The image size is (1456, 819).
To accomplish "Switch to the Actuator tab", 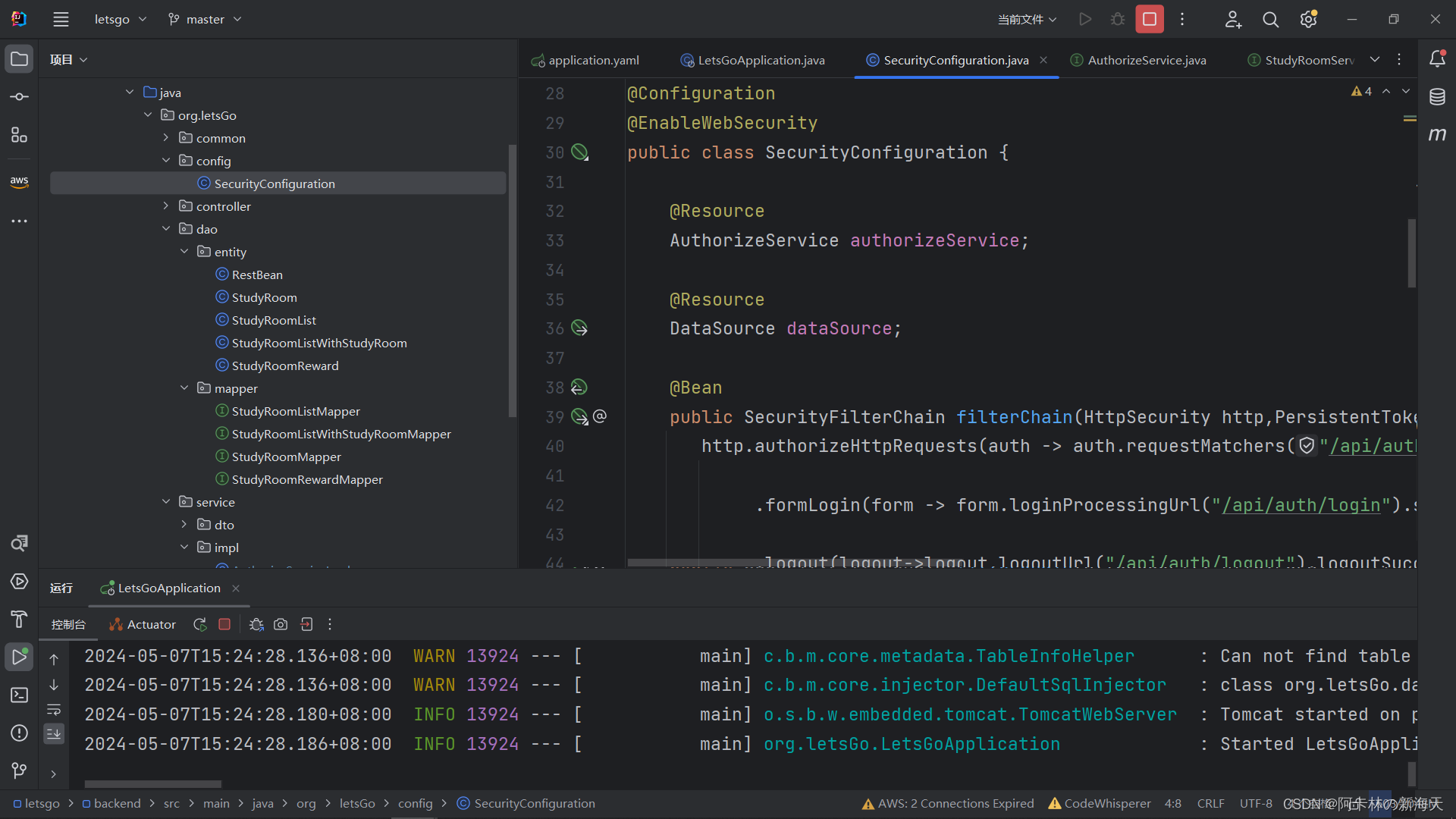I will [143, 624].
